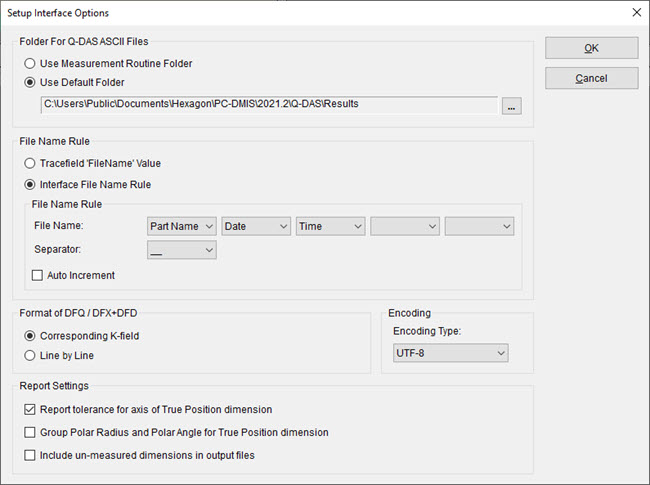Open the Date file name dropdown

coord(256,227)
